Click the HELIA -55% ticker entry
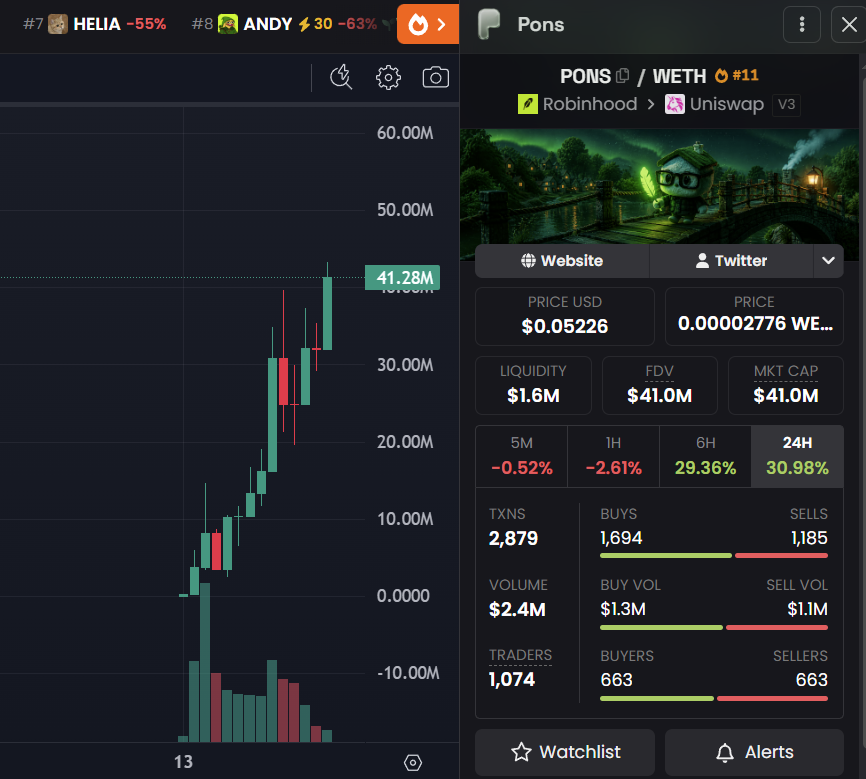Viewport: 866px width, 779px height. (94, 24)
